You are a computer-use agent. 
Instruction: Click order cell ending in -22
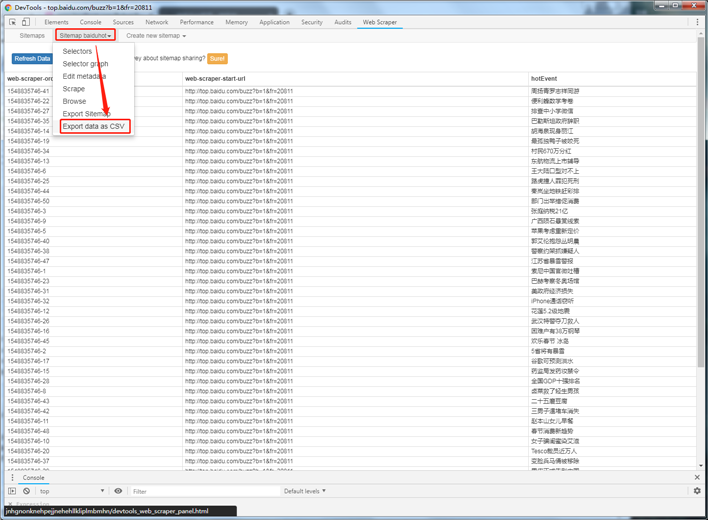28,101
